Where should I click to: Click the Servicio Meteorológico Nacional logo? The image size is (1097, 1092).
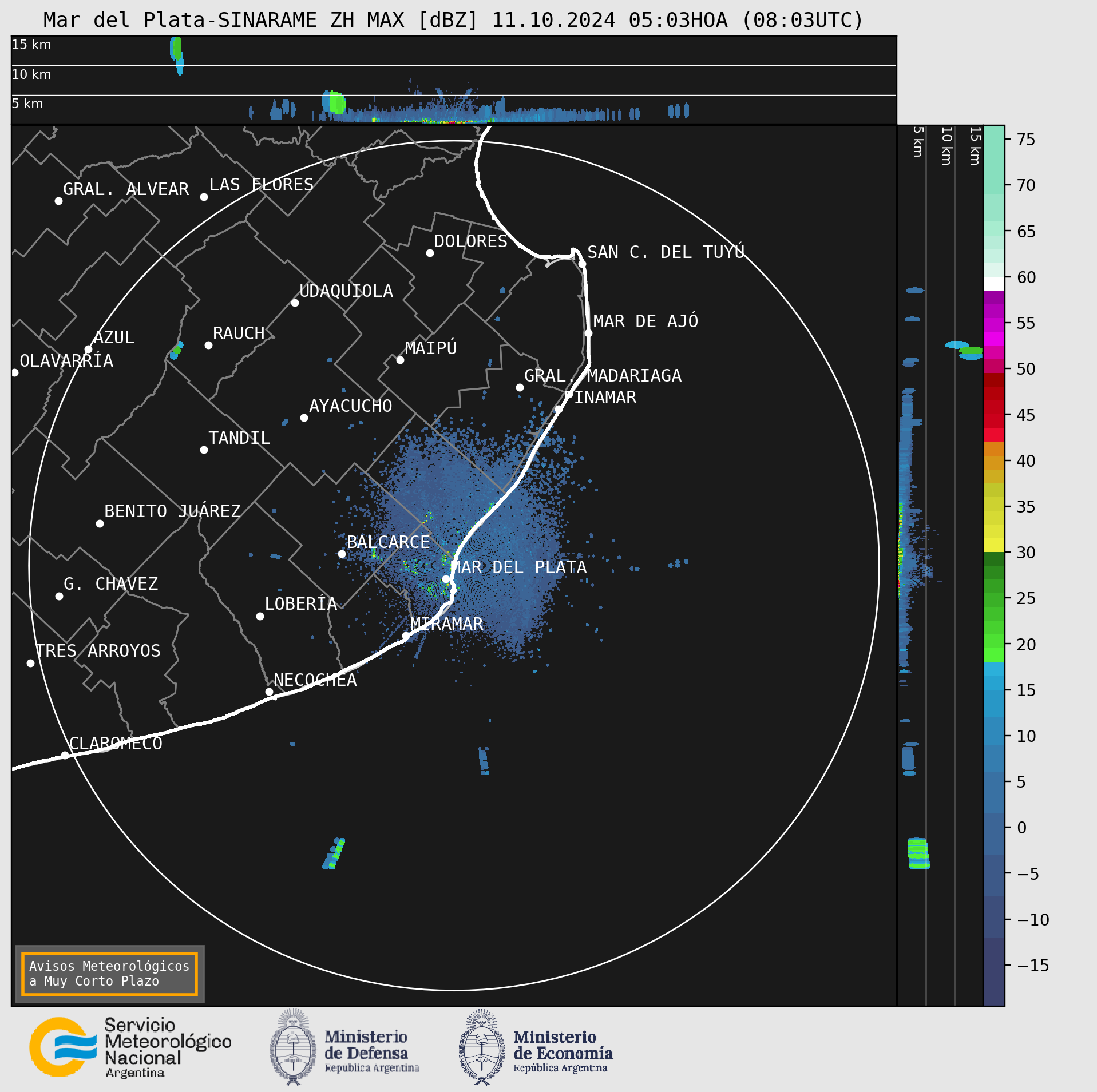click(x=130, y=1047)
